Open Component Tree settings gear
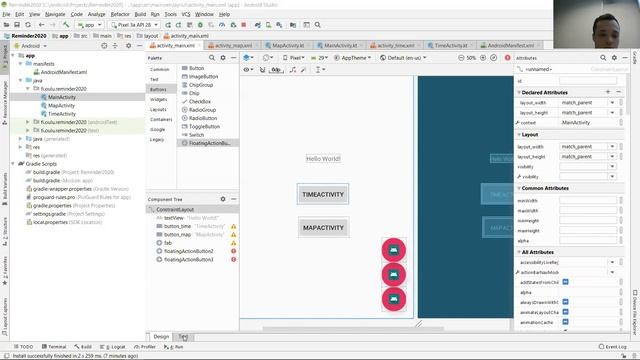 pos(223,199)
